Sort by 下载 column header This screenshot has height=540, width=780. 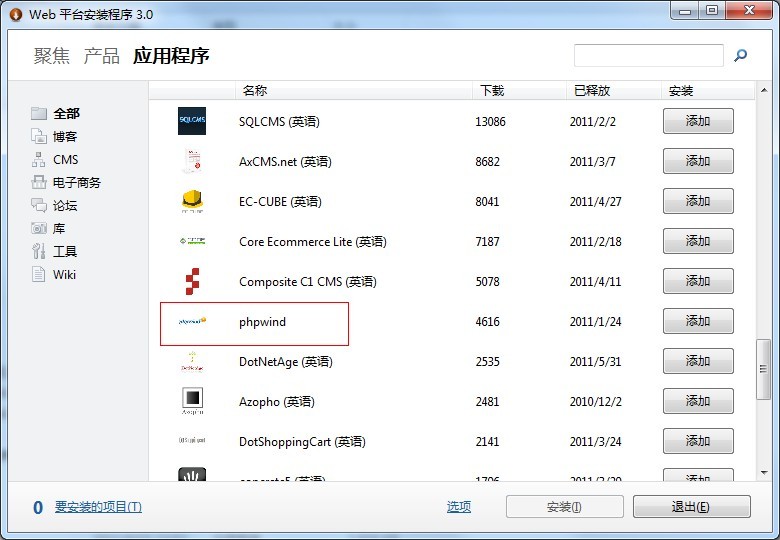coord(519,90)
